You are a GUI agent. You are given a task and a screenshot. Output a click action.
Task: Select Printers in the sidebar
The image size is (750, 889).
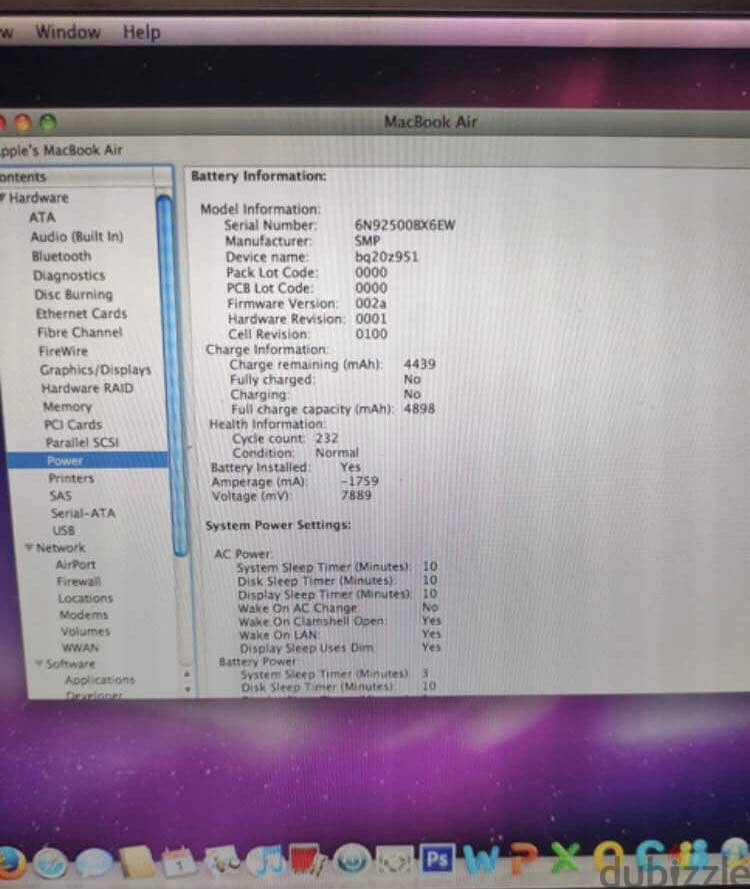pos(71,478)
